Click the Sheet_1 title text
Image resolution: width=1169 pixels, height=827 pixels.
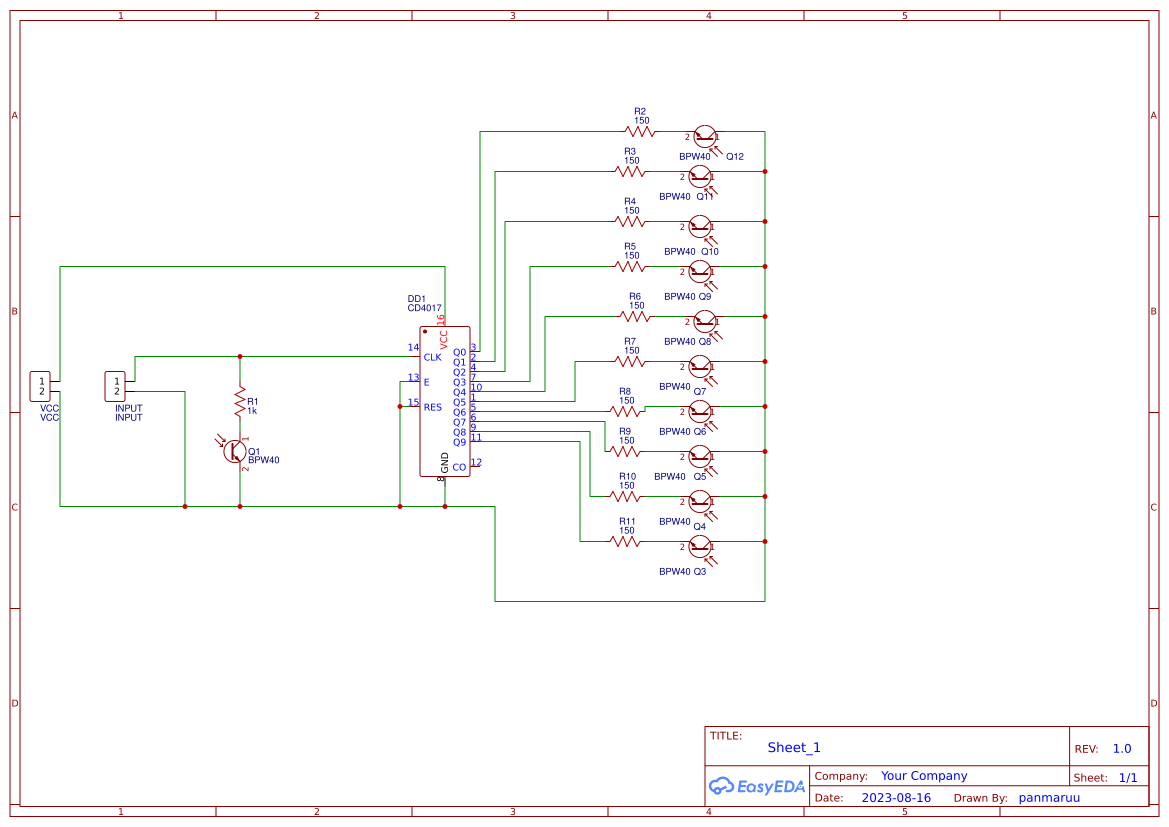pos(793,747)
